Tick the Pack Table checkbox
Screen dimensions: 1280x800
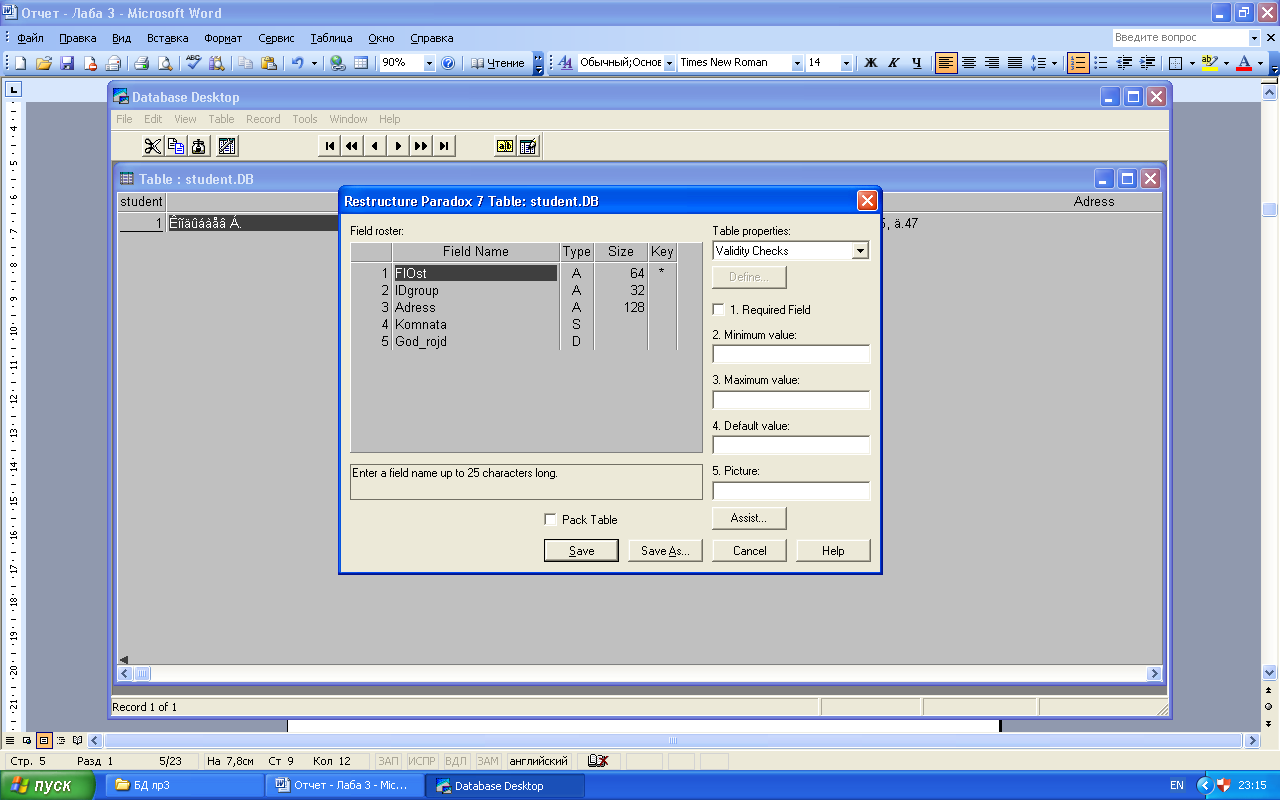click(x=550, y=520)
